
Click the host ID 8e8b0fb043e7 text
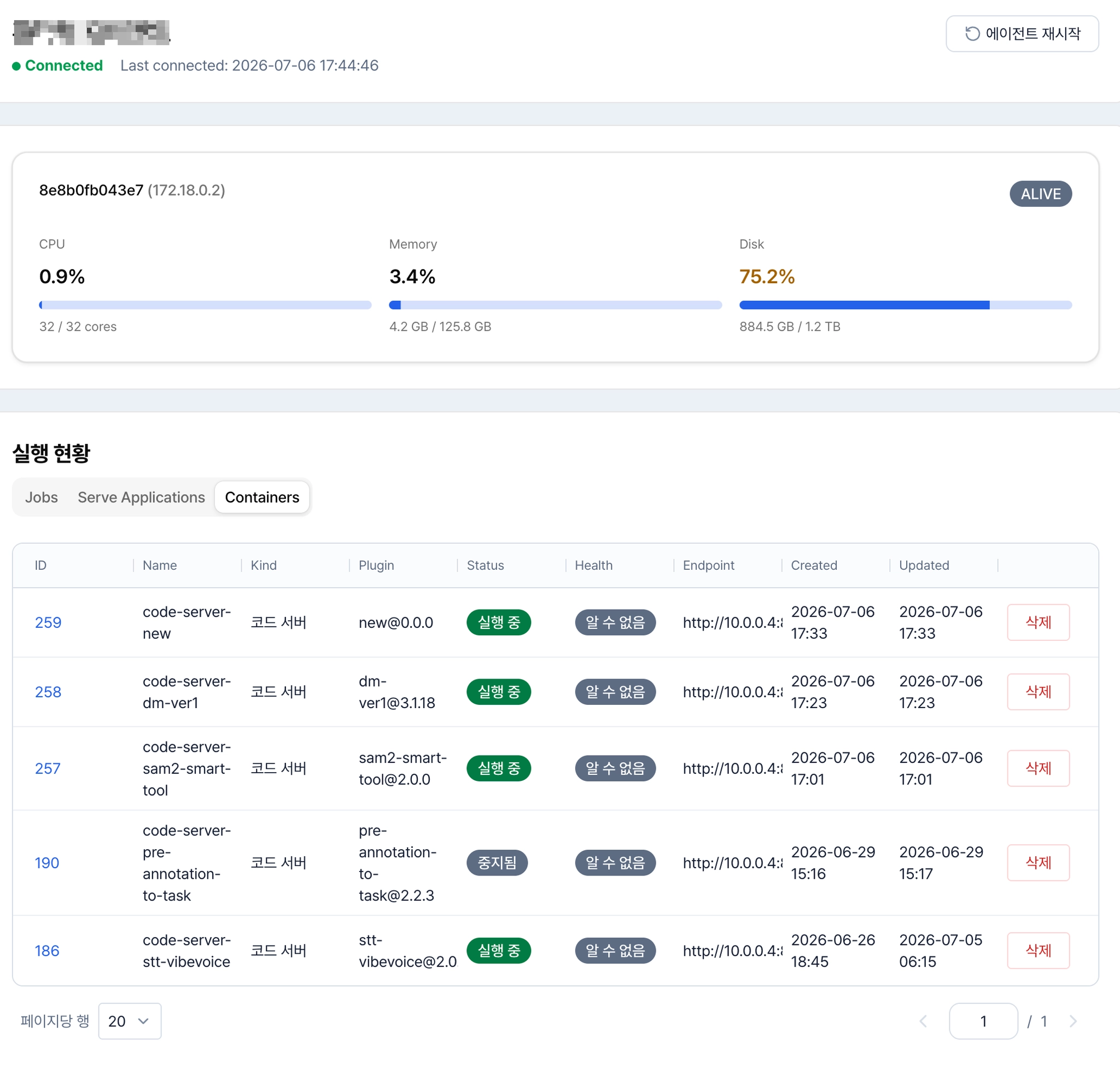[91, 190]
